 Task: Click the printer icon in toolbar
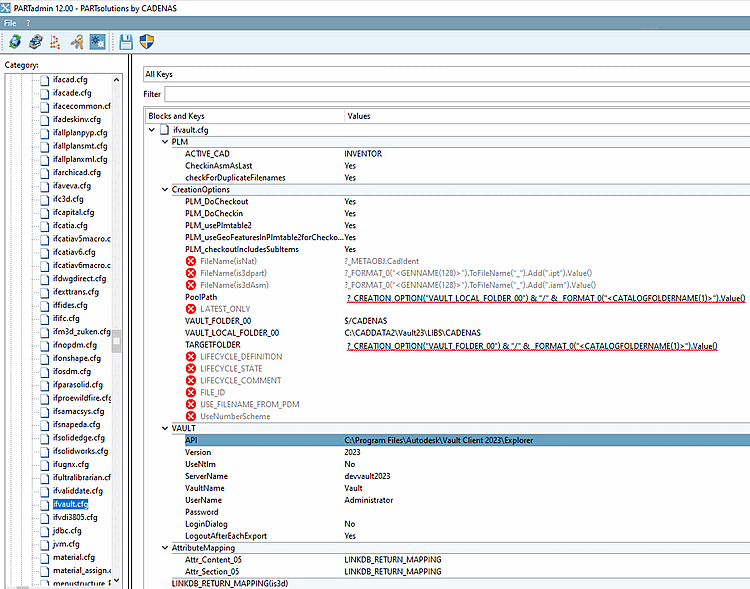click(x=35, y=42)
